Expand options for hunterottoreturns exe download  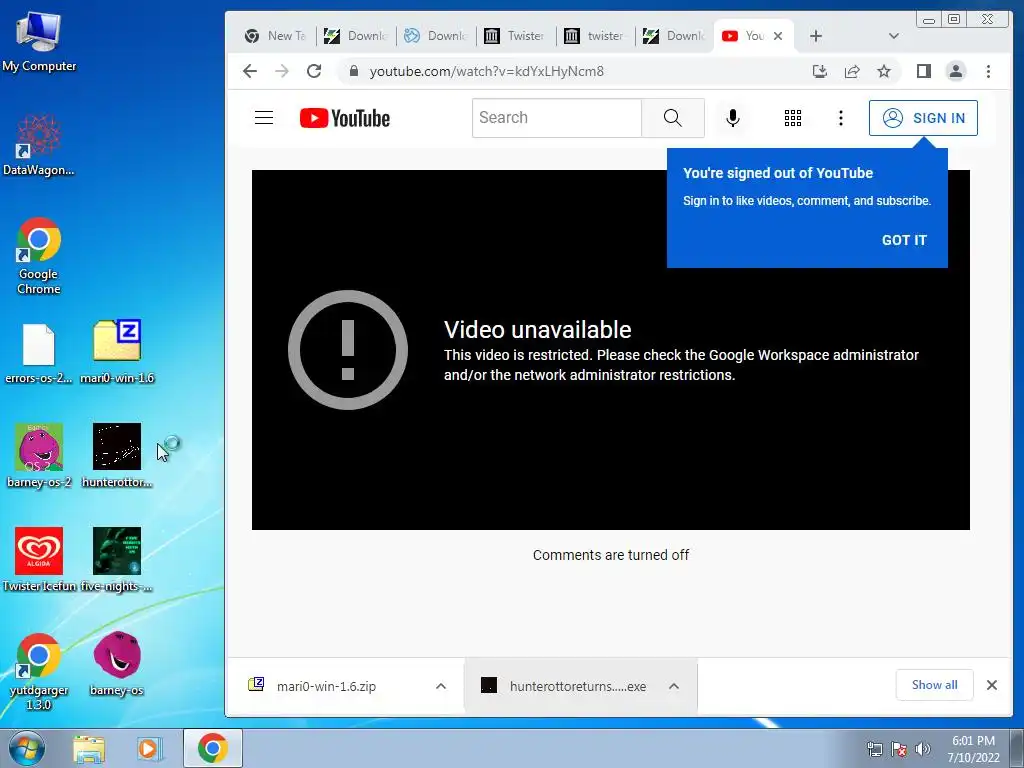[x=674, y=686]
